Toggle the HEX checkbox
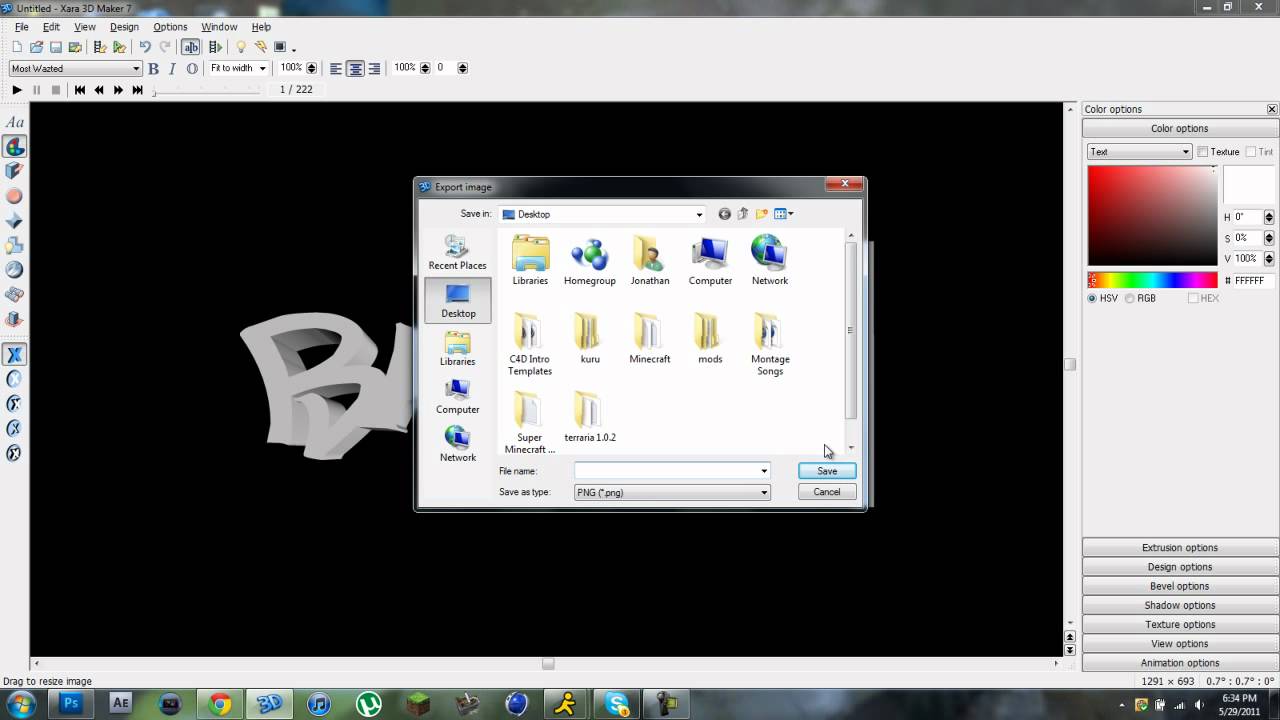This screenshot has height=720, width=1280. (x=1193, y=298)
